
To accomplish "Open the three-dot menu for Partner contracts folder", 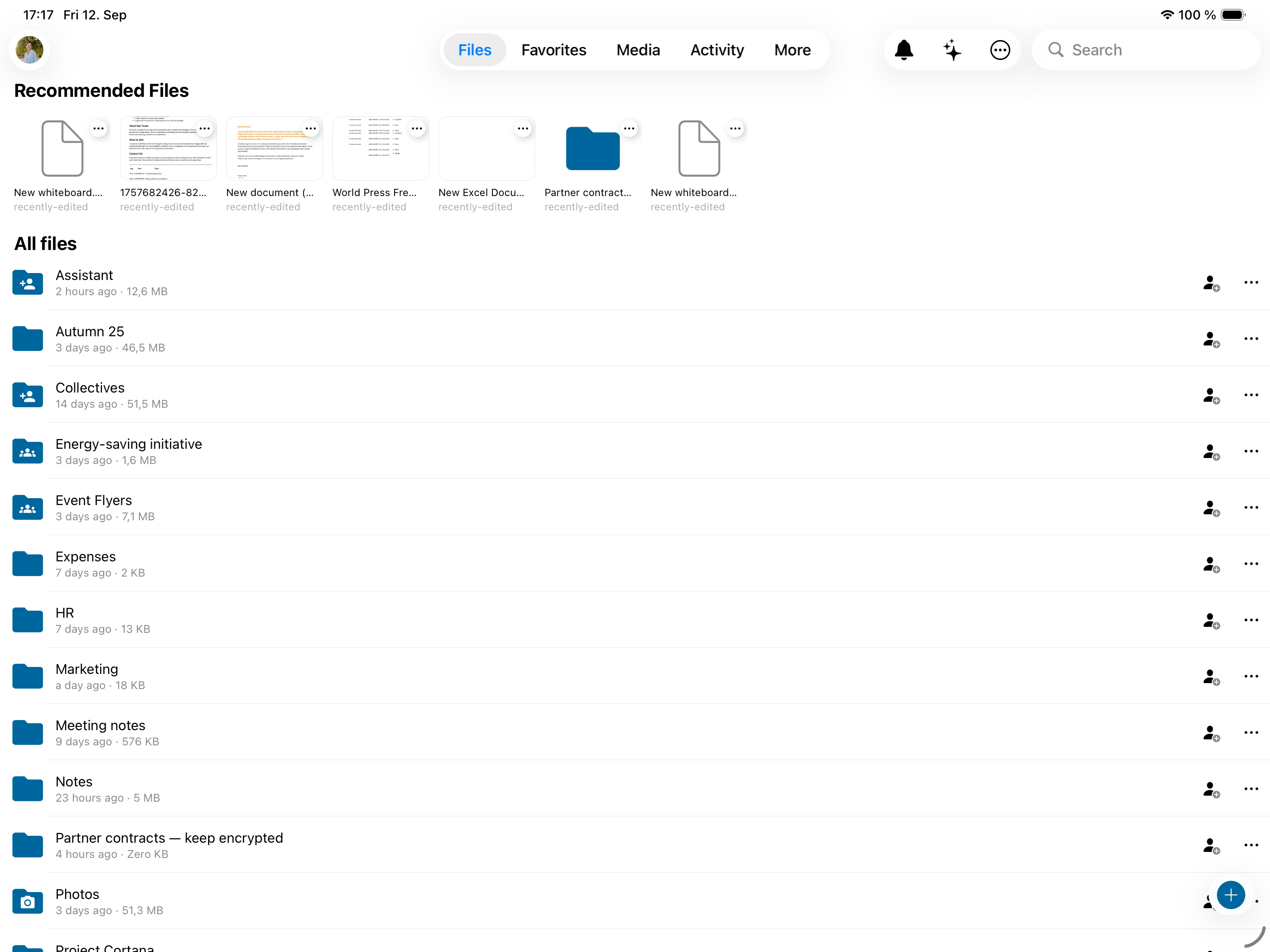I will point(1252,845).
